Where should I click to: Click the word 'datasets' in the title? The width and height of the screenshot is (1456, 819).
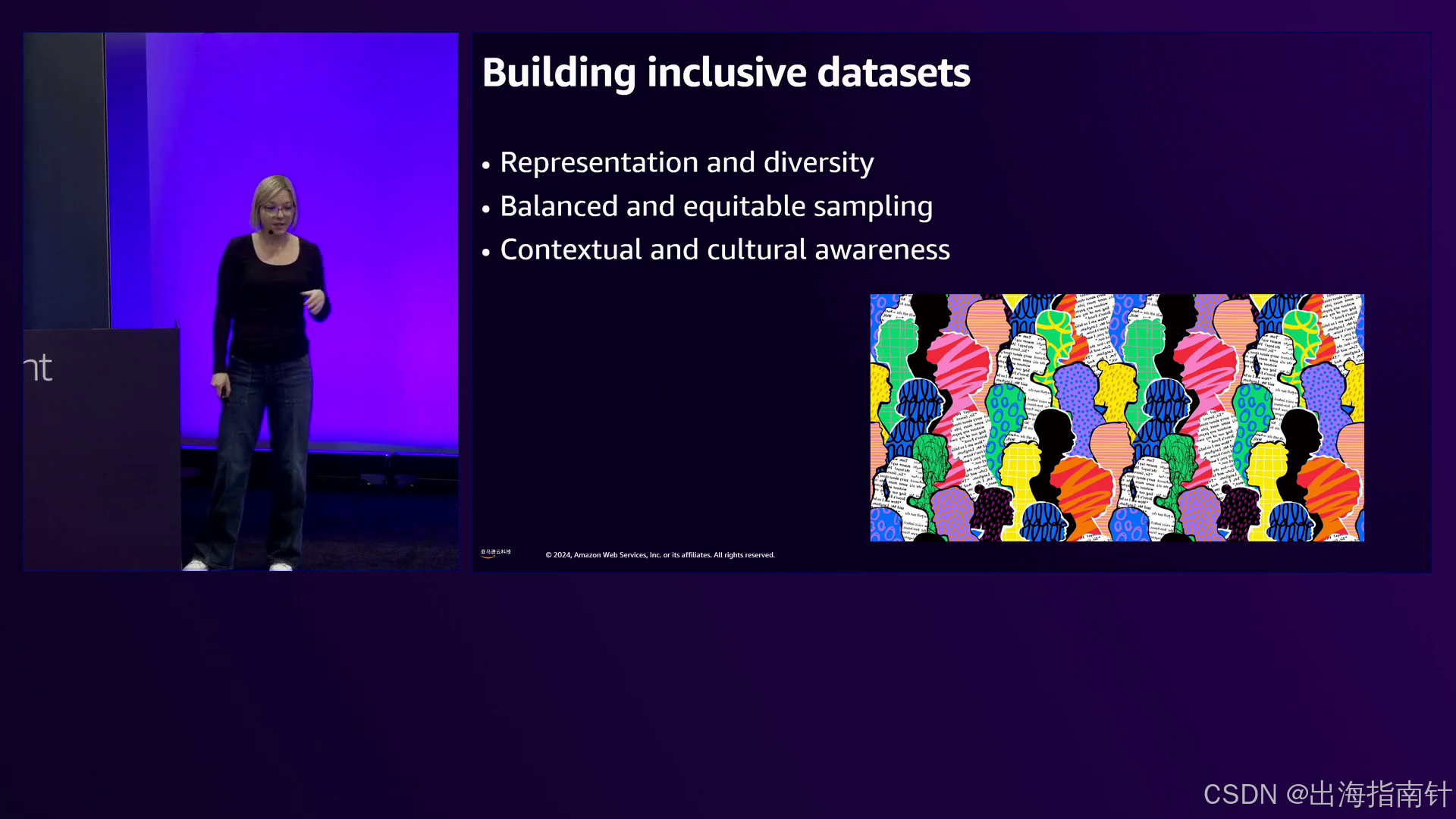(893, 73)
